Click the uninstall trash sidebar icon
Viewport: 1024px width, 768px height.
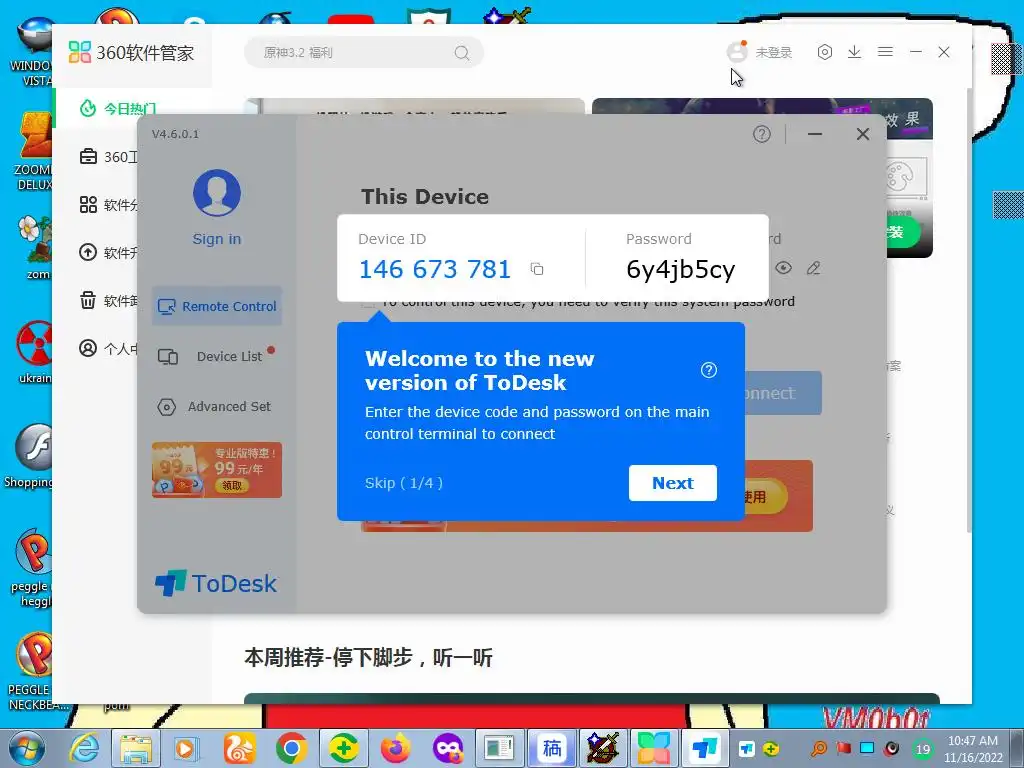click(x=88, y=300)
